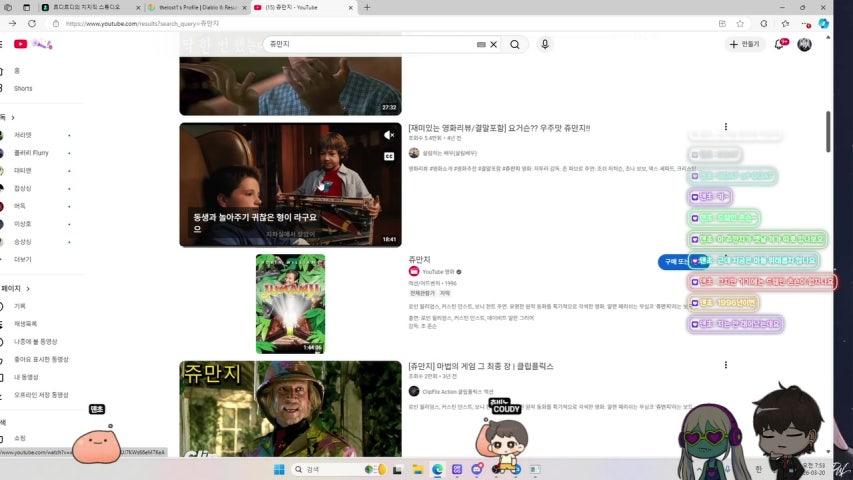Open 오프라인 저장 동영상 downloads
The image size is (853, 480).
pos(41,395)
